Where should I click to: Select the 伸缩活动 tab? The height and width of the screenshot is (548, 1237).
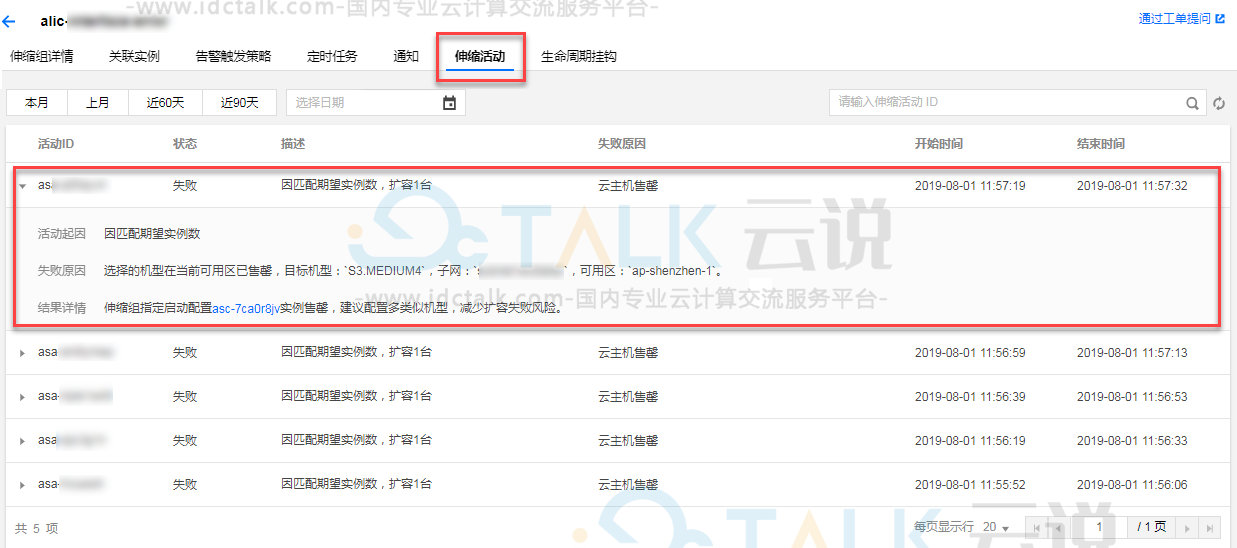click(x=480, y=57)
